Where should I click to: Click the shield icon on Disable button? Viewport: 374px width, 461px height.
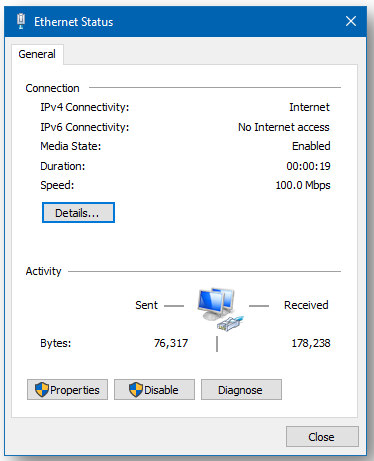[136, 390]
